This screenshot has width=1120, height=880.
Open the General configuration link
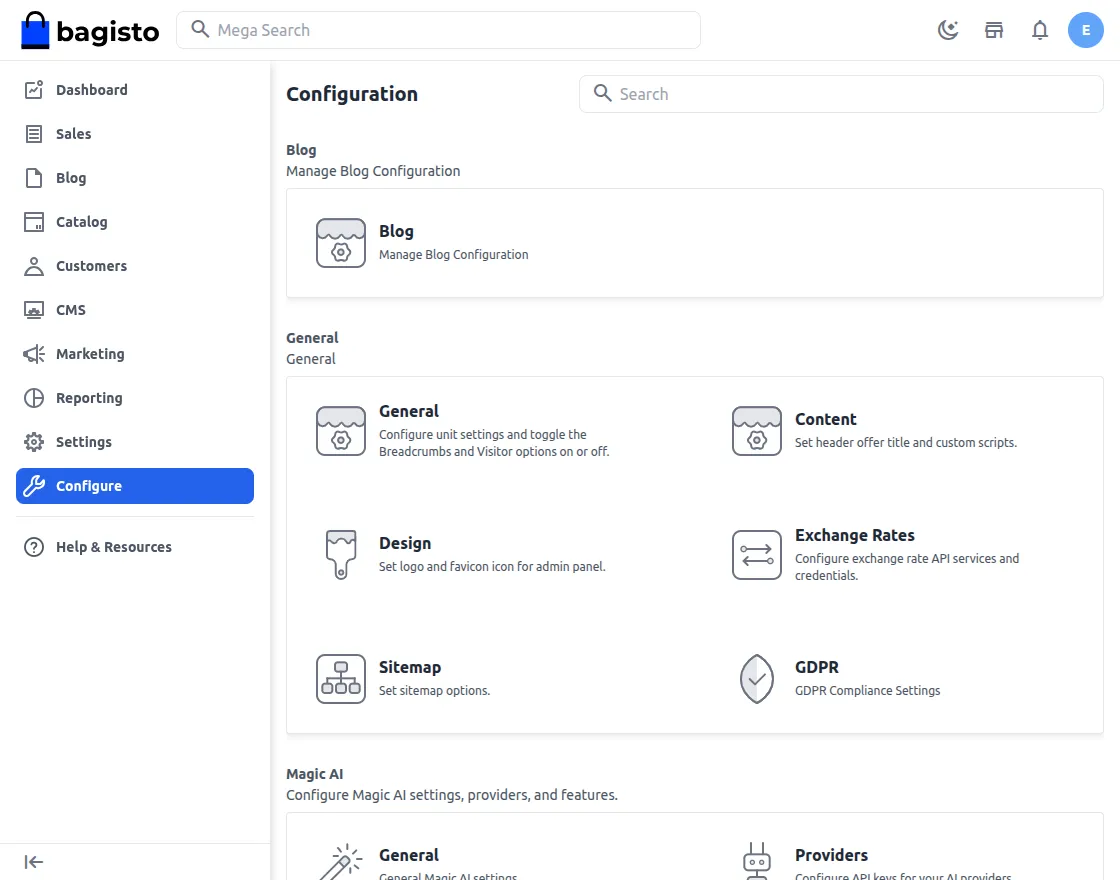[x=409, y=411]
